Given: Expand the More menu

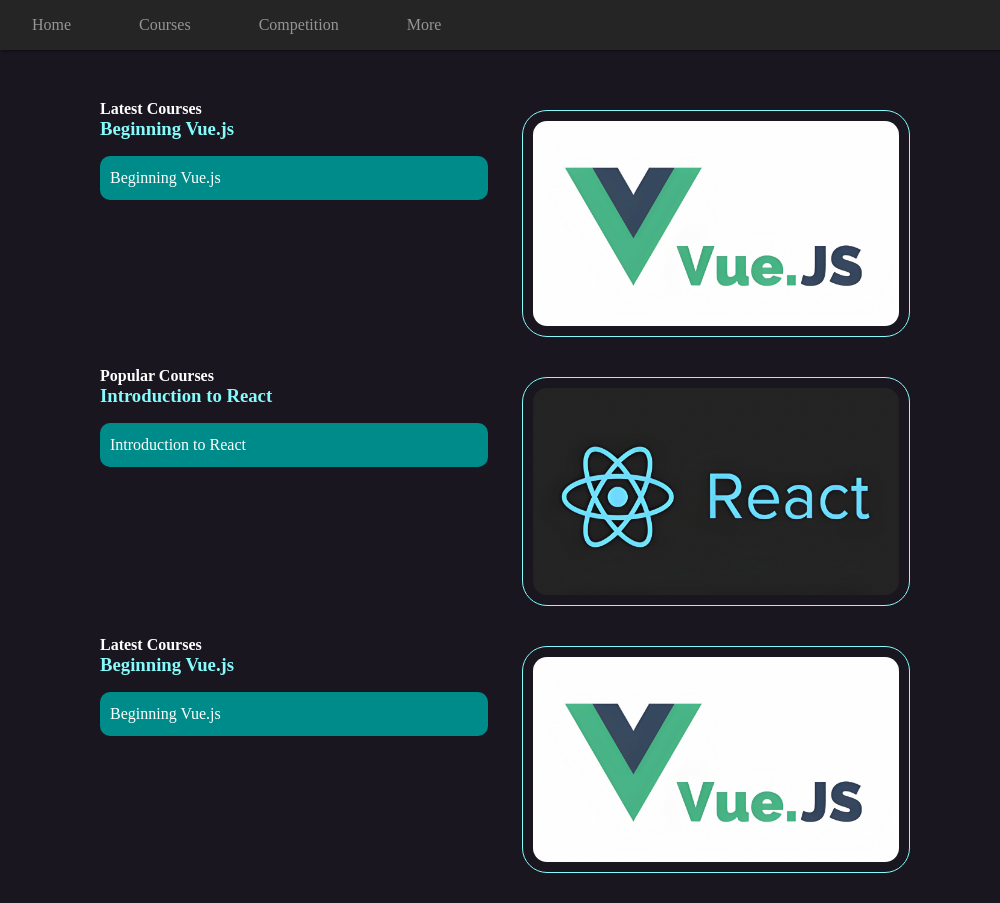Looking at the screenshot, I should click(x=423, y=25).
